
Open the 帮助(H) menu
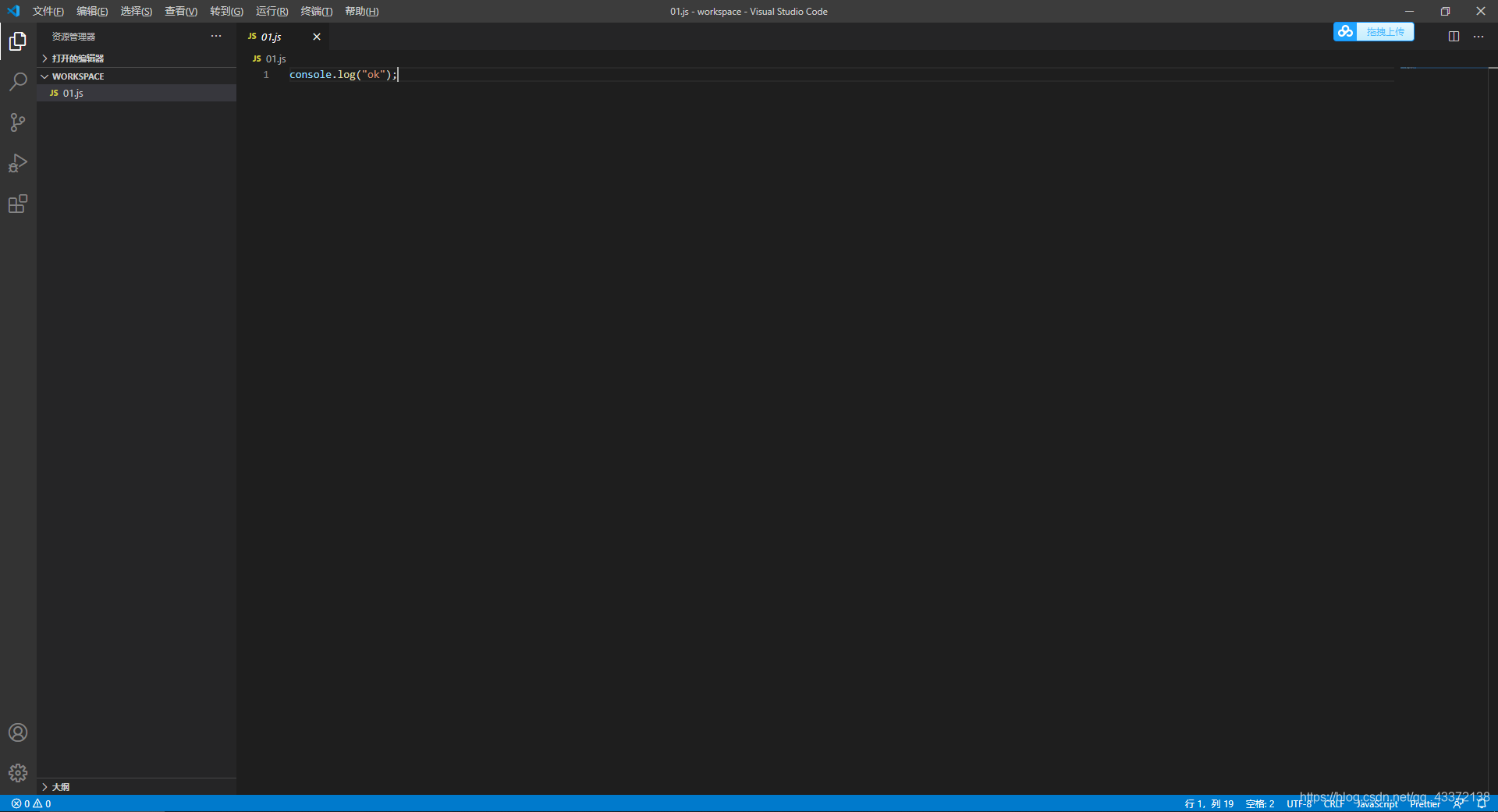361,11
